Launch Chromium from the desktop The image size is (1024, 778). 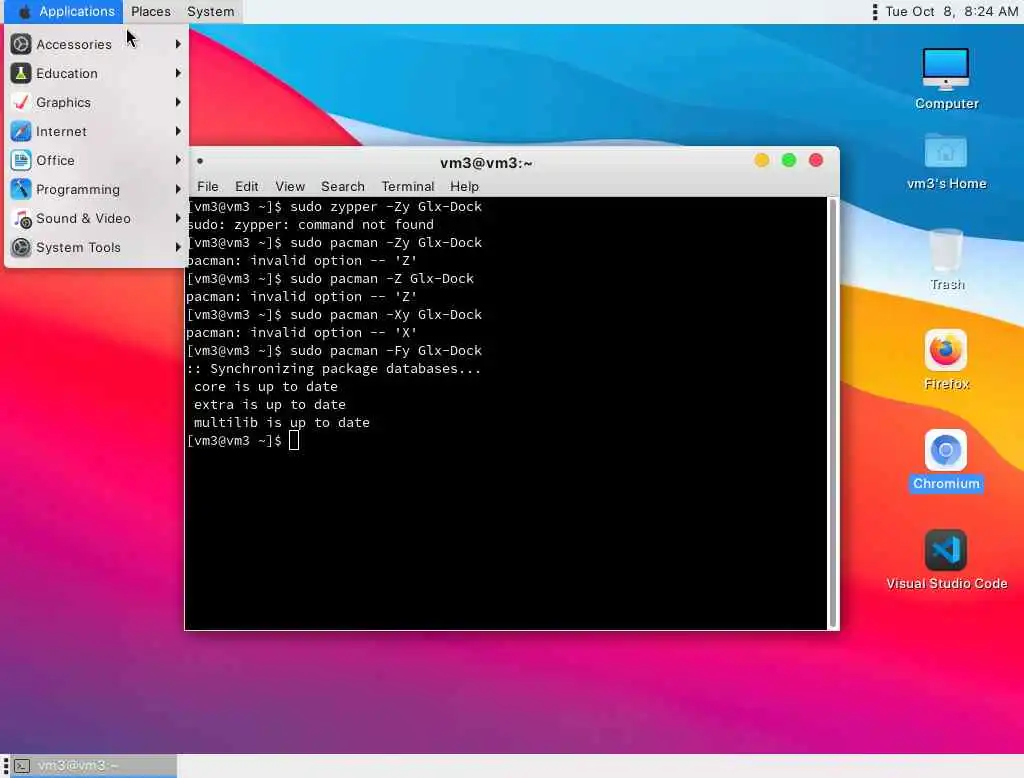coord(946,450)
